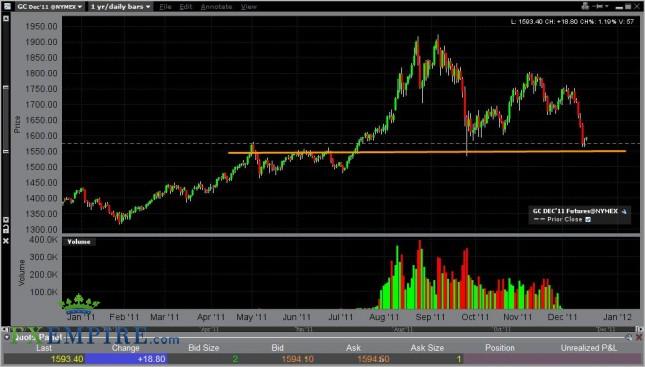645x367 pixels.
Task: Click the Quote Panel settings icon near red X
Action: pyautogui.click(x=629, y=338)
